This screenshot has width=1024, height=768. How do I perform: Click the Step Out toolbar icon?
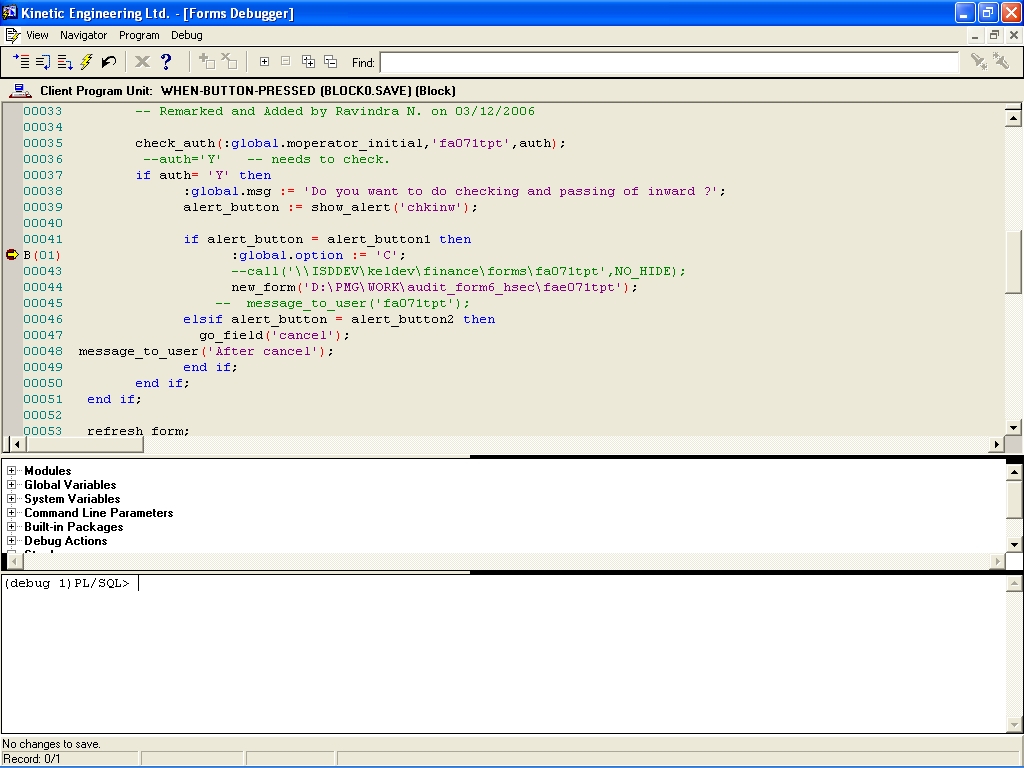click(65, 62)
